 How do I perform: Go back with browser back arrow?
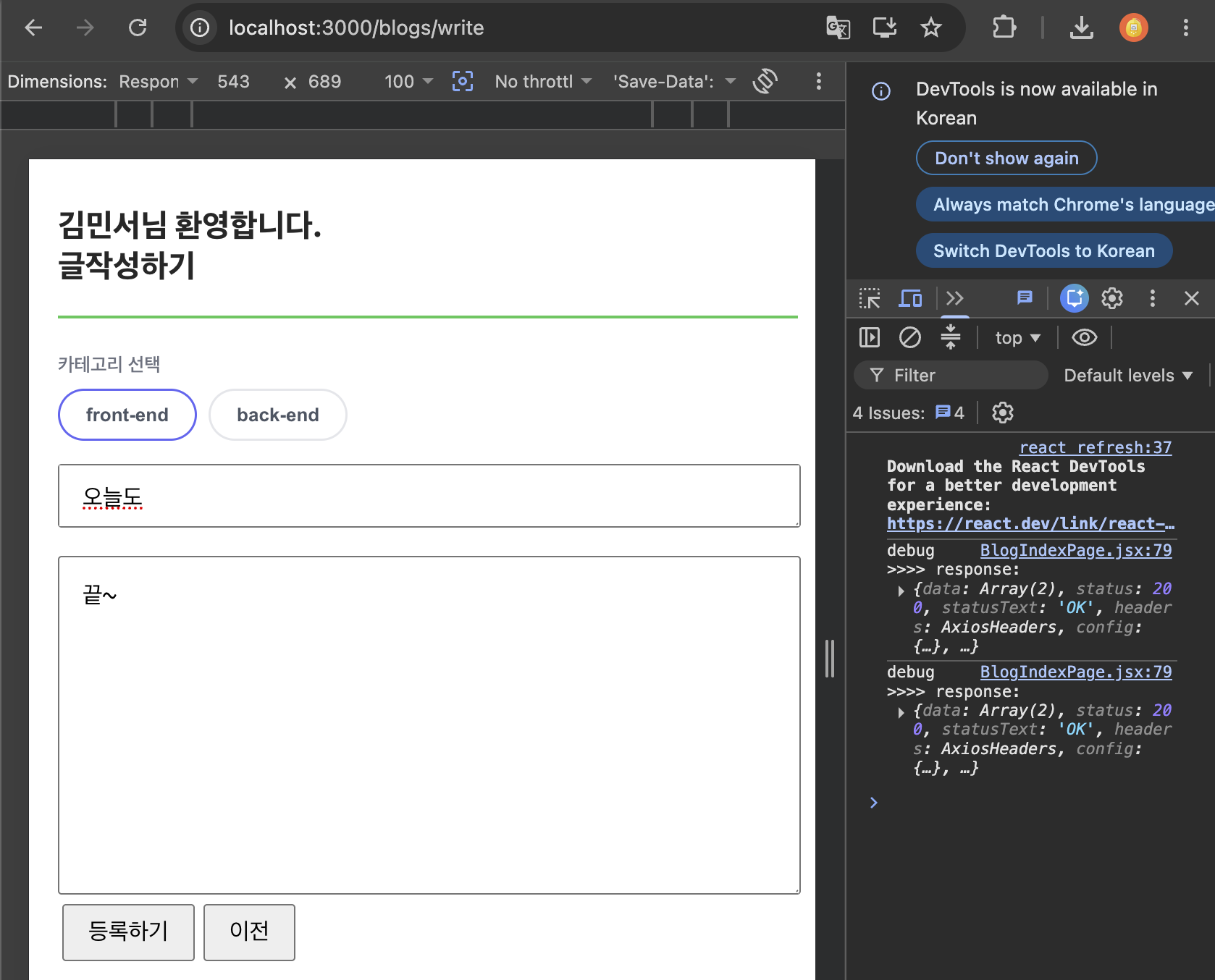pyautogui.click(x=33, y=28)
